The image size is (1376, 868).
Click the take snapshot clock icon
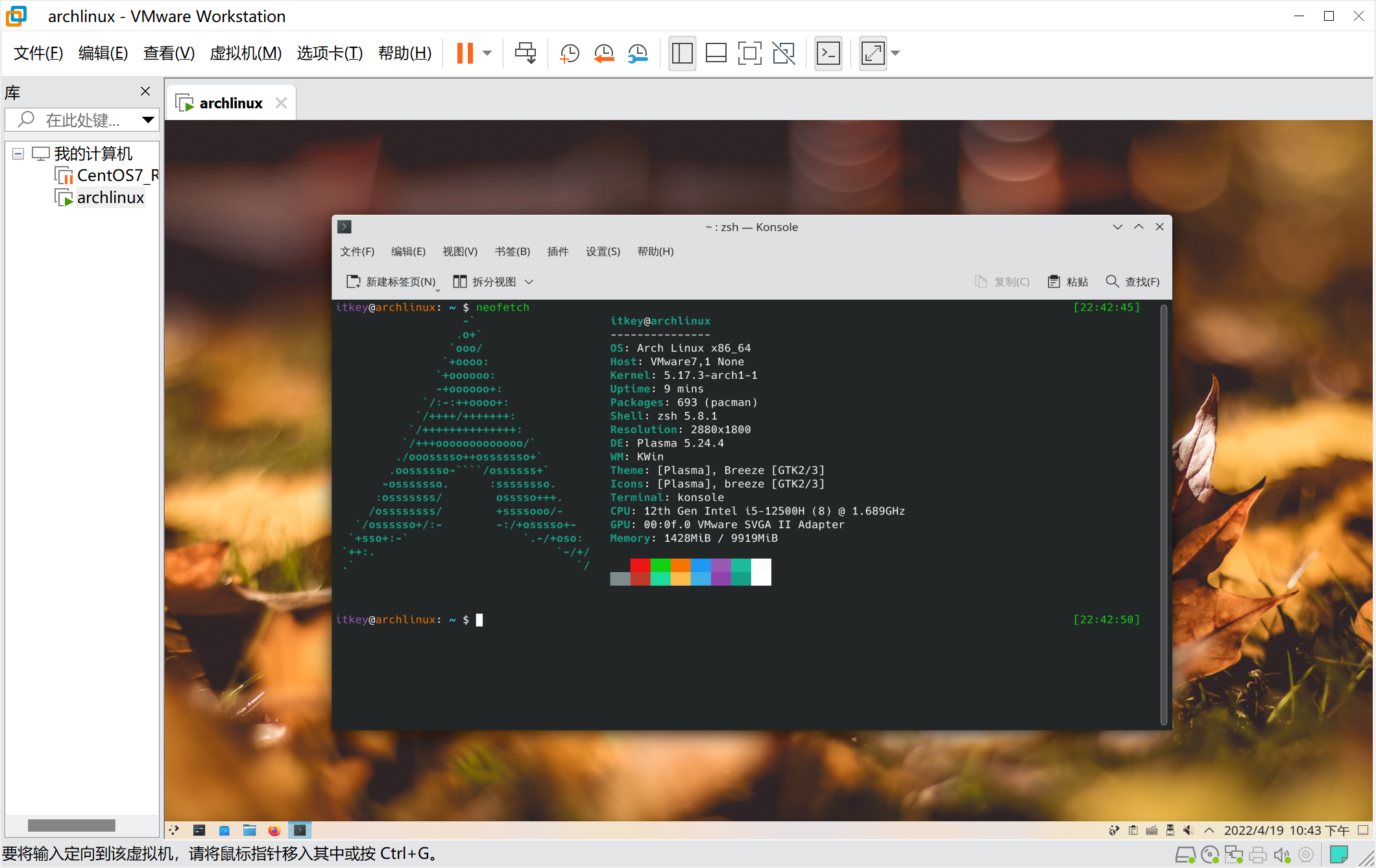tap(569, 53)
